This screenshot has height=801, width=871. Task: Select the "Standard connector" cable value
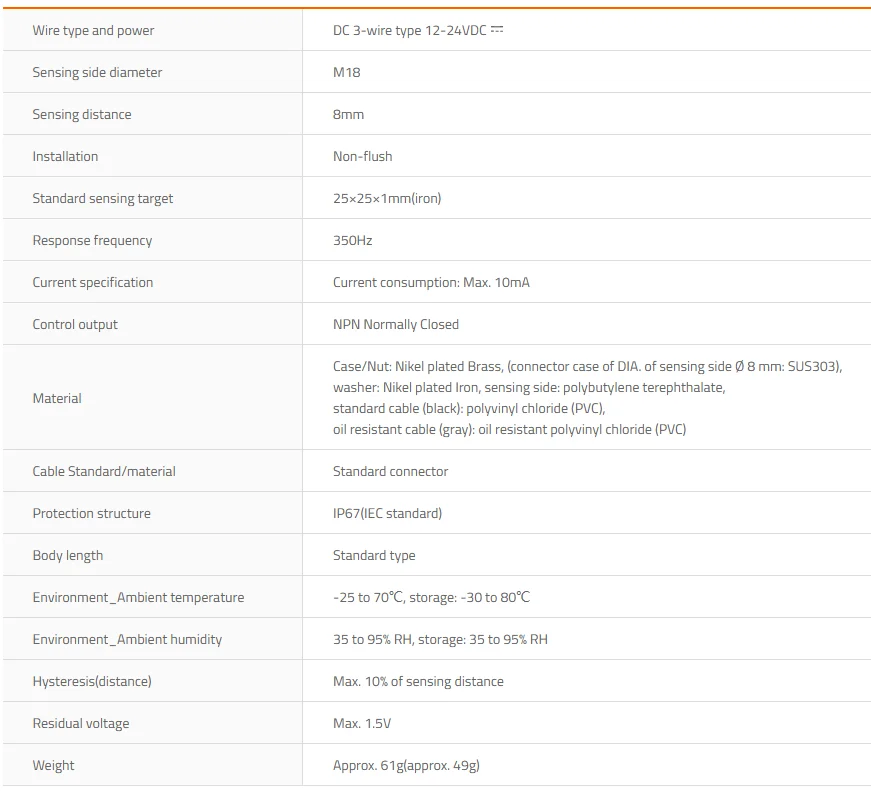pos(390,472)
